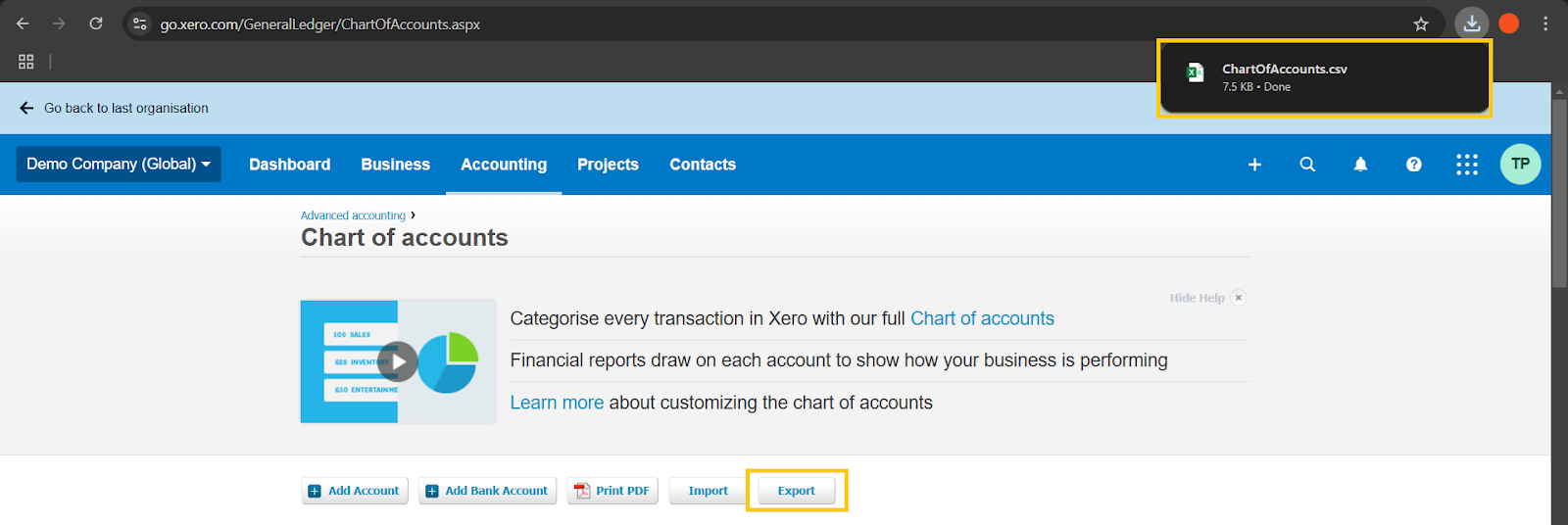Open the orange browser profile icon
This screenshot has height=525, width=1568.
coord(1509,24)
